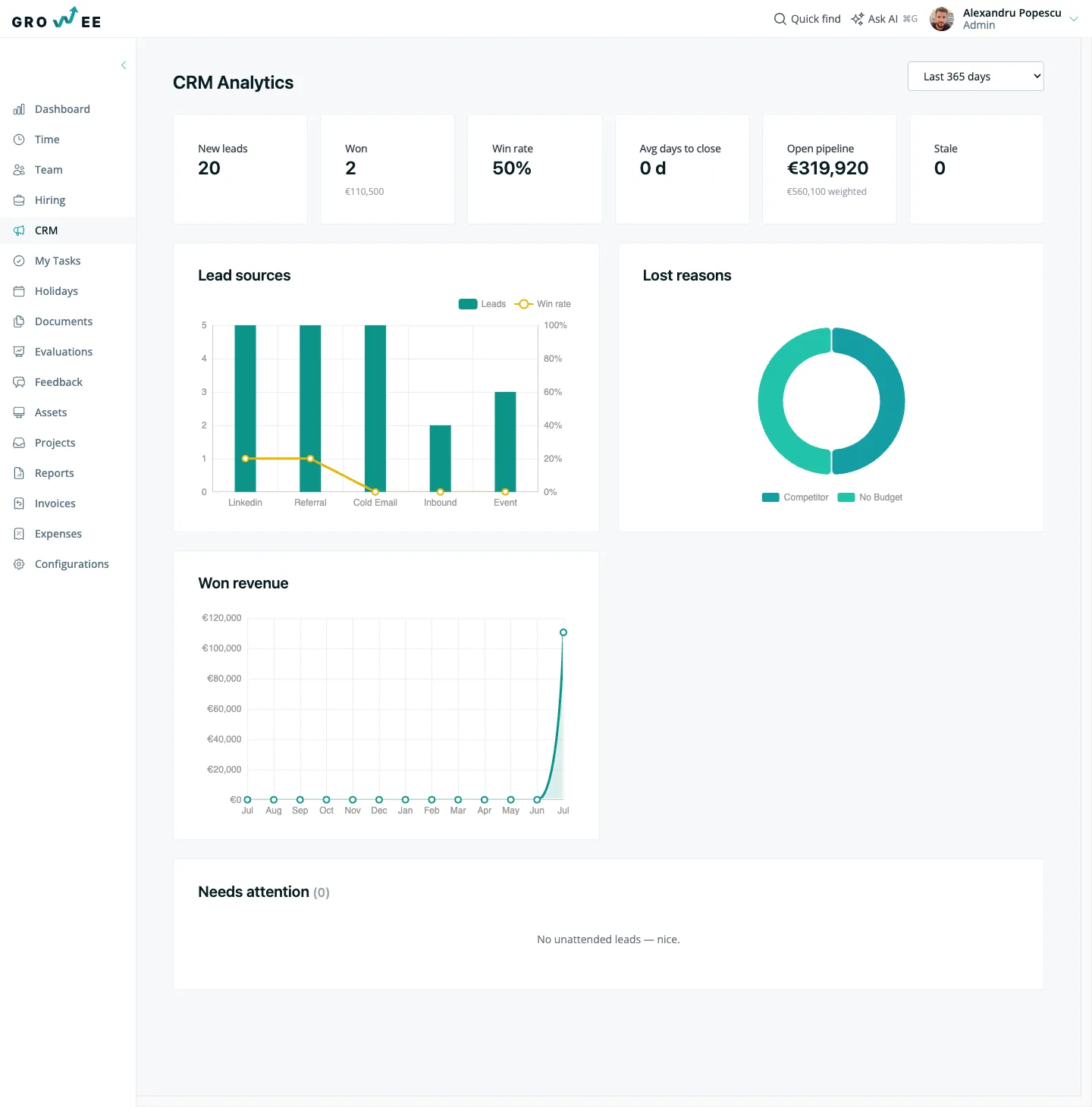
Task: Click the Event bar in Lead sources
Action: tap(505, 442)
